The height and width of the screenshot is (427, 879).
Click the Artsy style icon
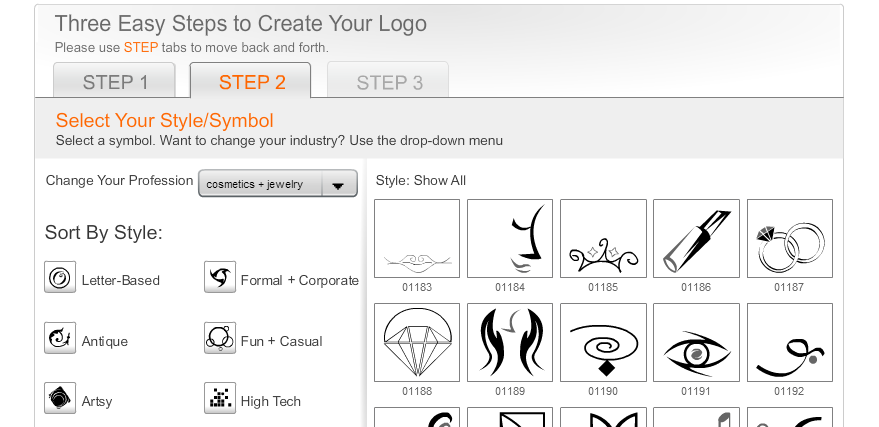[60, 398]
